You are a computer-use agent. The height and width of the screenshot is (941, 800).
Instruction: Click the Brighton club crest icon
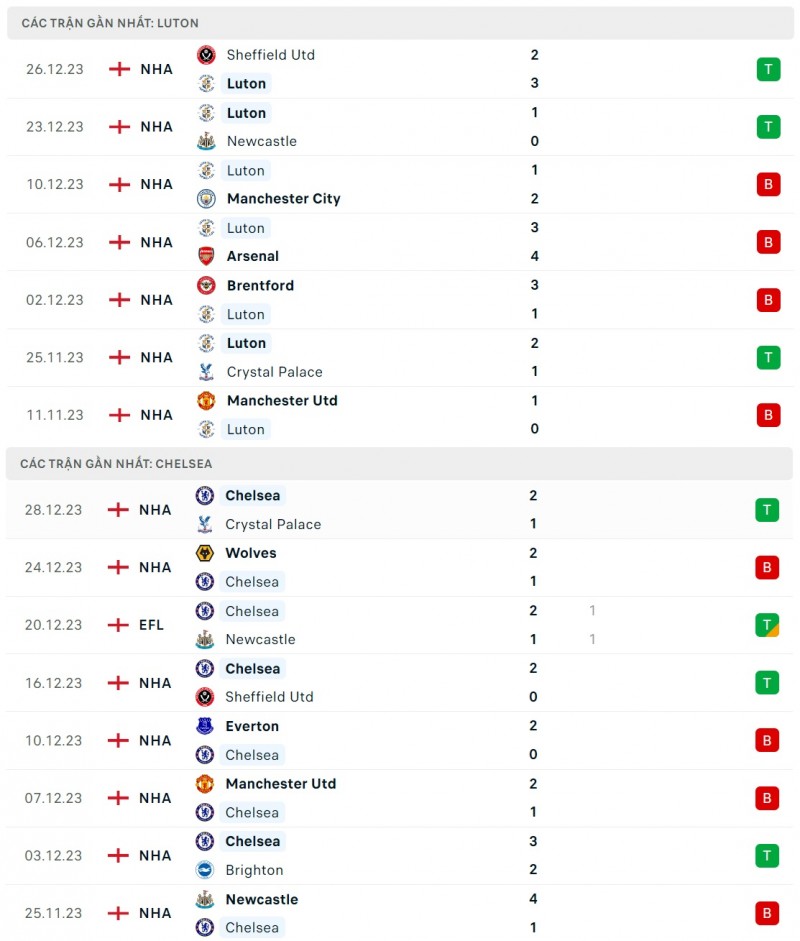pyautogui.click(x=205, y=870)
